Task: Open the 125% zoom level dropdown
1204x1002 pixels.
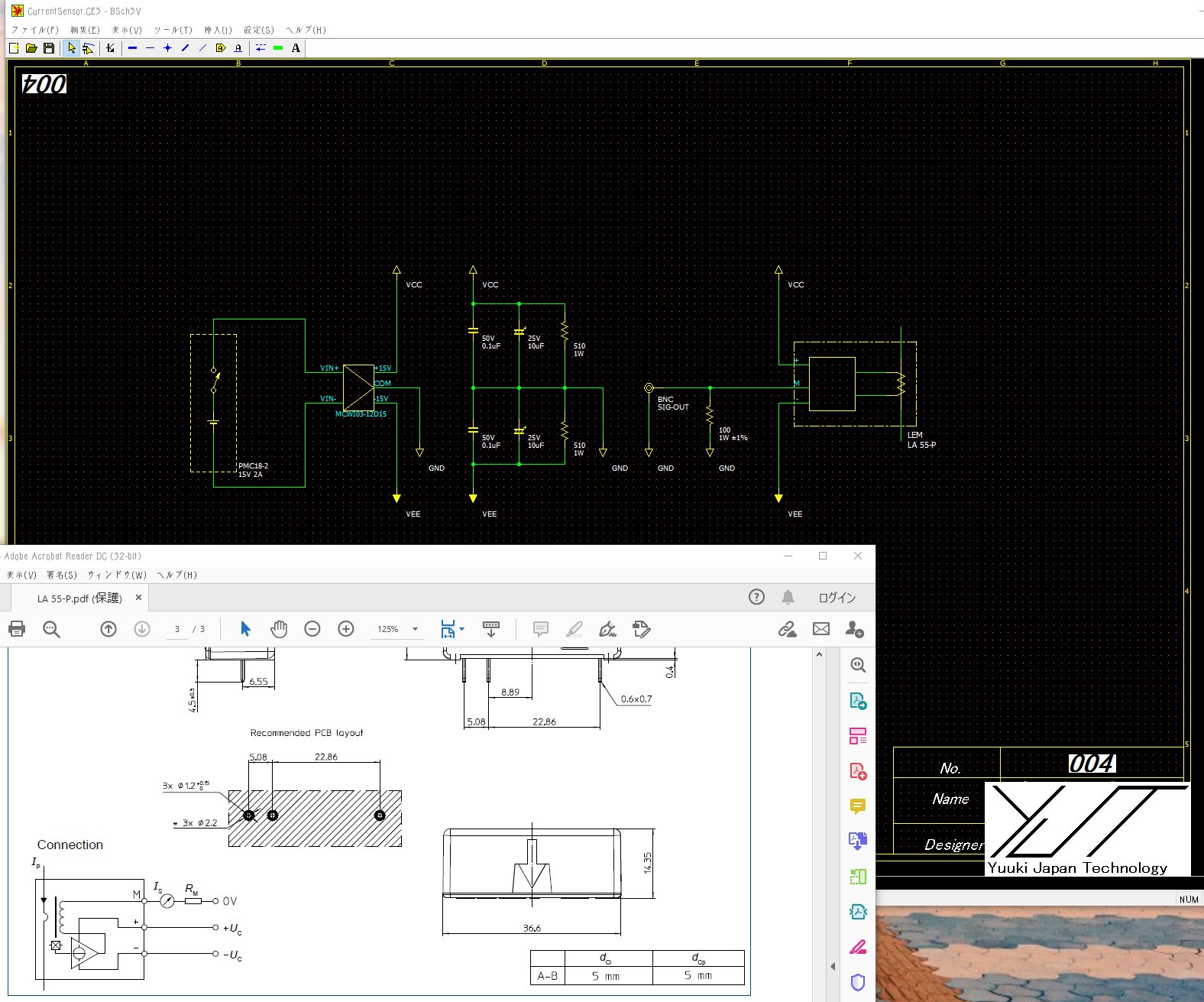Action: [415, 629]
